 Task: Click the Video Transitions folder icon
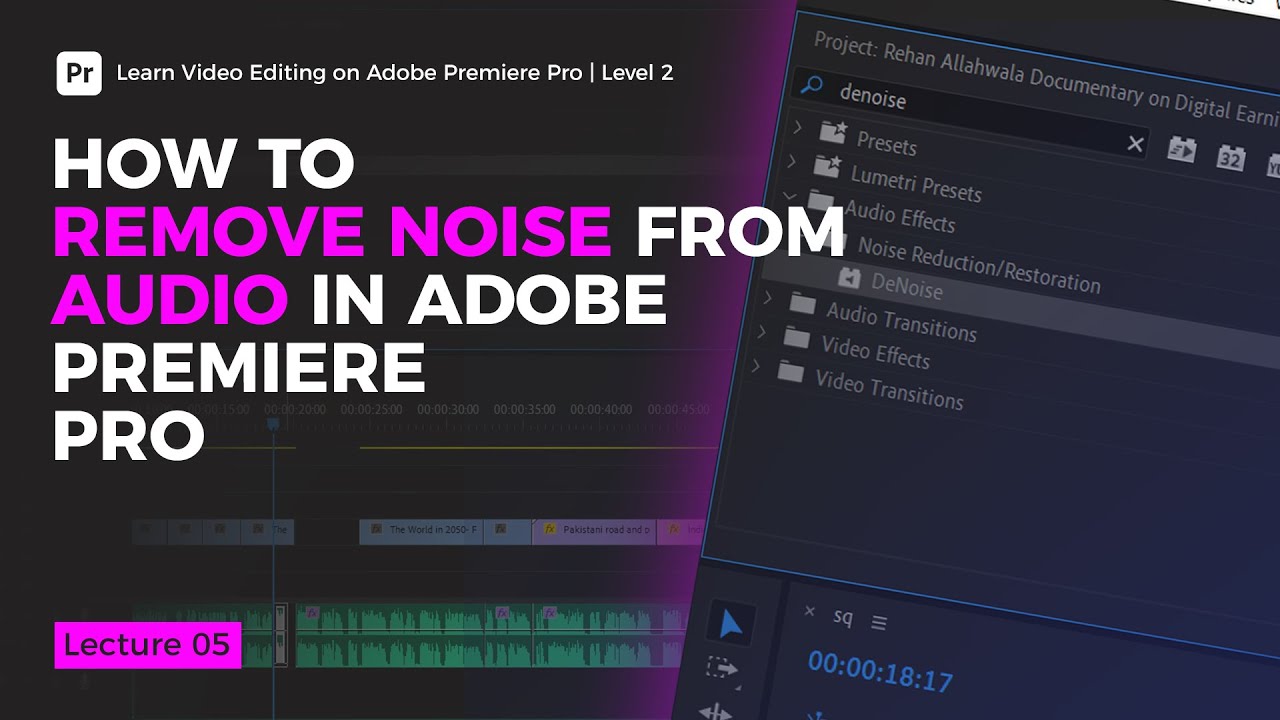790,373
